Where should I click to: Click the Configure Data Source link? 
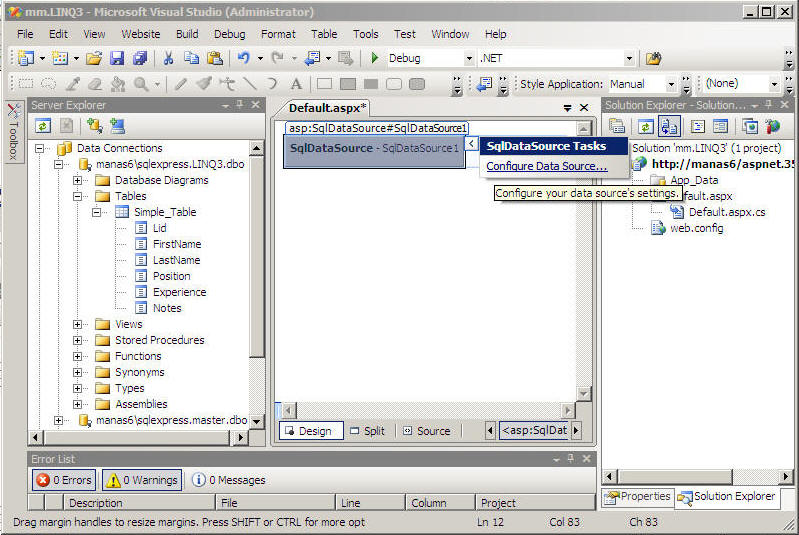(546, 166)
